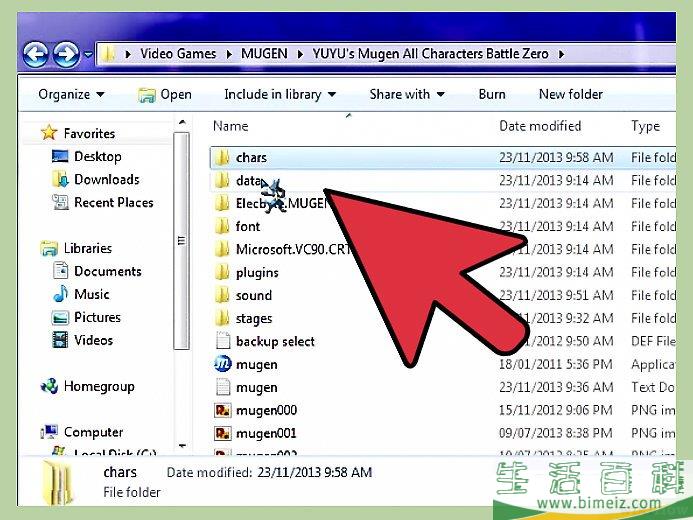Click the backup select file name
Image resolution: width=693 pixels, height=520 pixels.
[x=275, y=341]
